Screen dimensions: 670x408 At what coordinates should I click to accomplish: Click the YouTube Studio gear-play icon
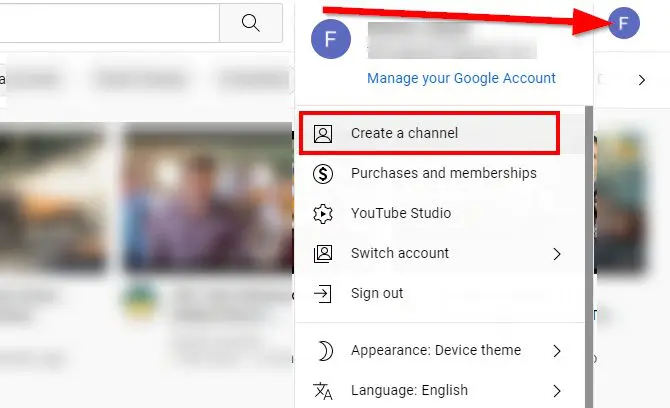coord(323,214)
